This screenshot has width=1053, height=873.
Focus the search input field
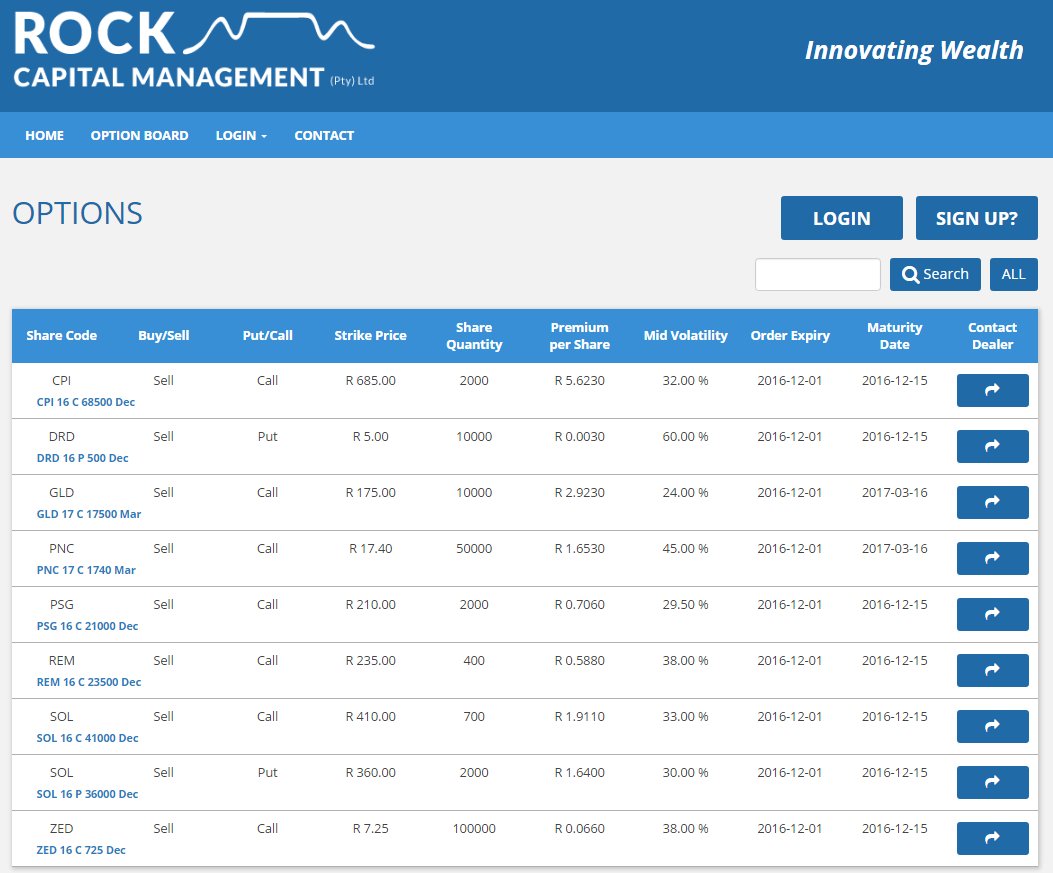(817, 274)
